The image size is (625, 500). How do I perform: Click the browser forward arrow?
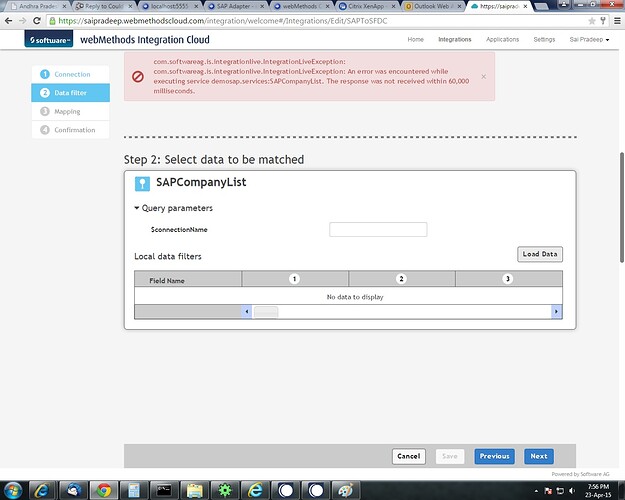[x=23, y=21]
